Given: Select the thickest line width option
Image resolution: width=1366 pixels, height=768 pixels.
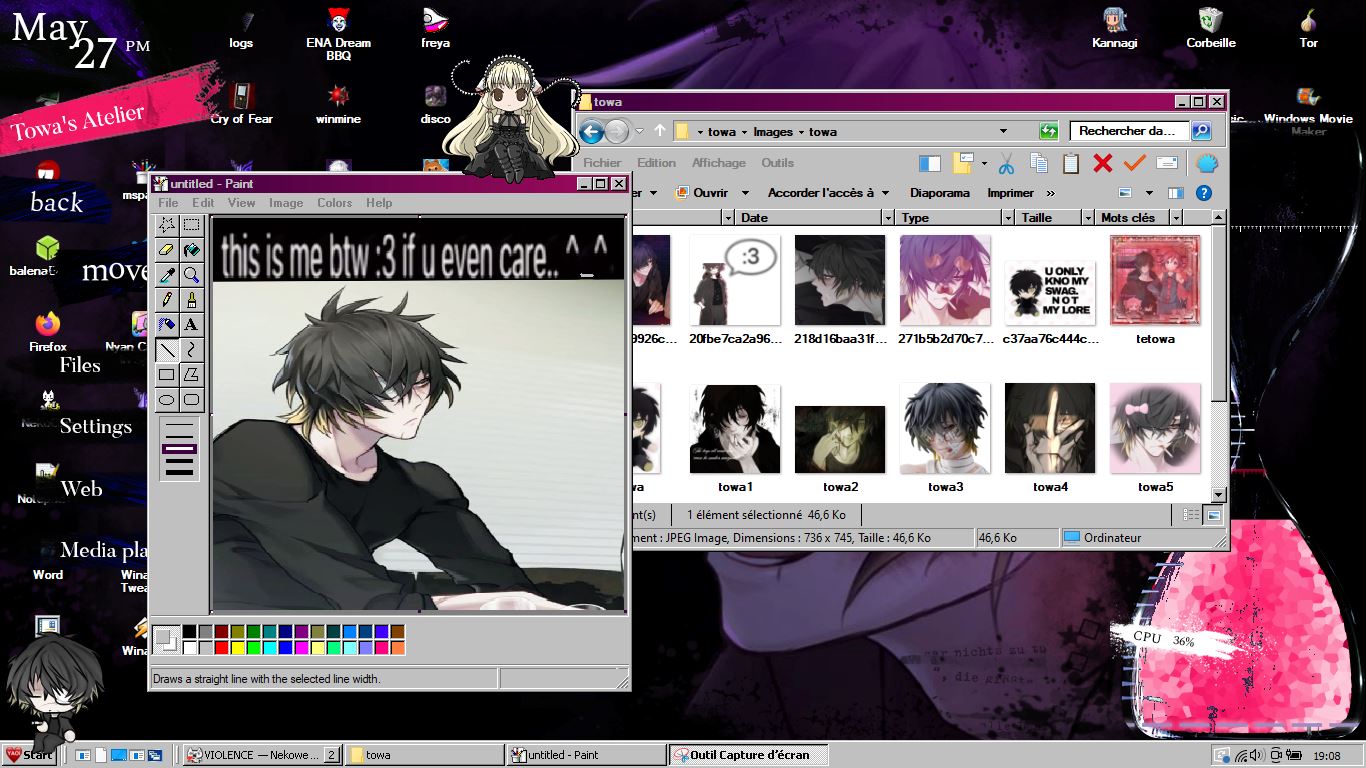Looking at the screenshot, I should coord(180,471).
